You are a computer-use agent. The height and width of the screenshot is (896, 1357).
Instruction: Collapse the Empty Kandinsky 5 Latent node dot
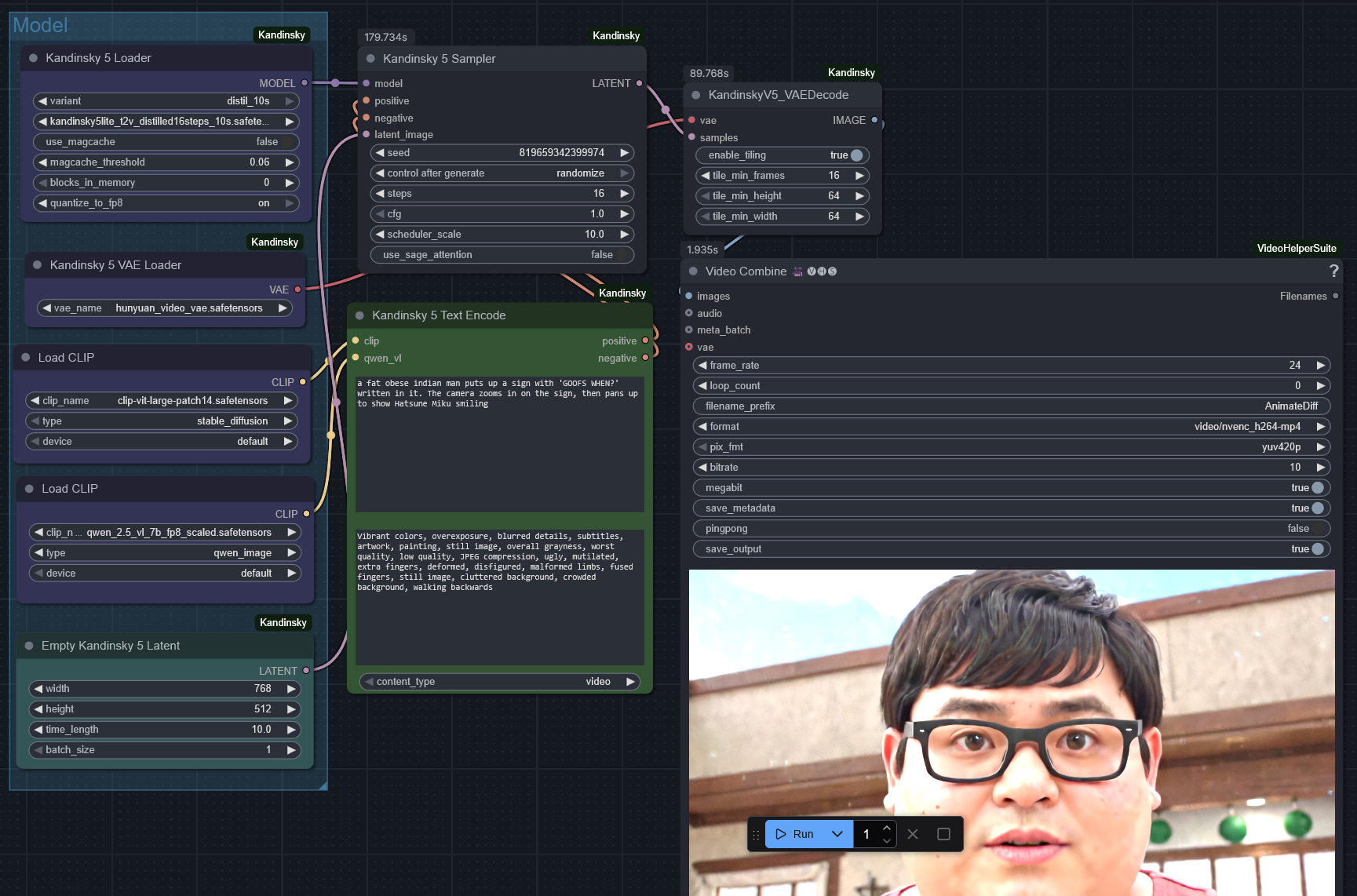29,646
